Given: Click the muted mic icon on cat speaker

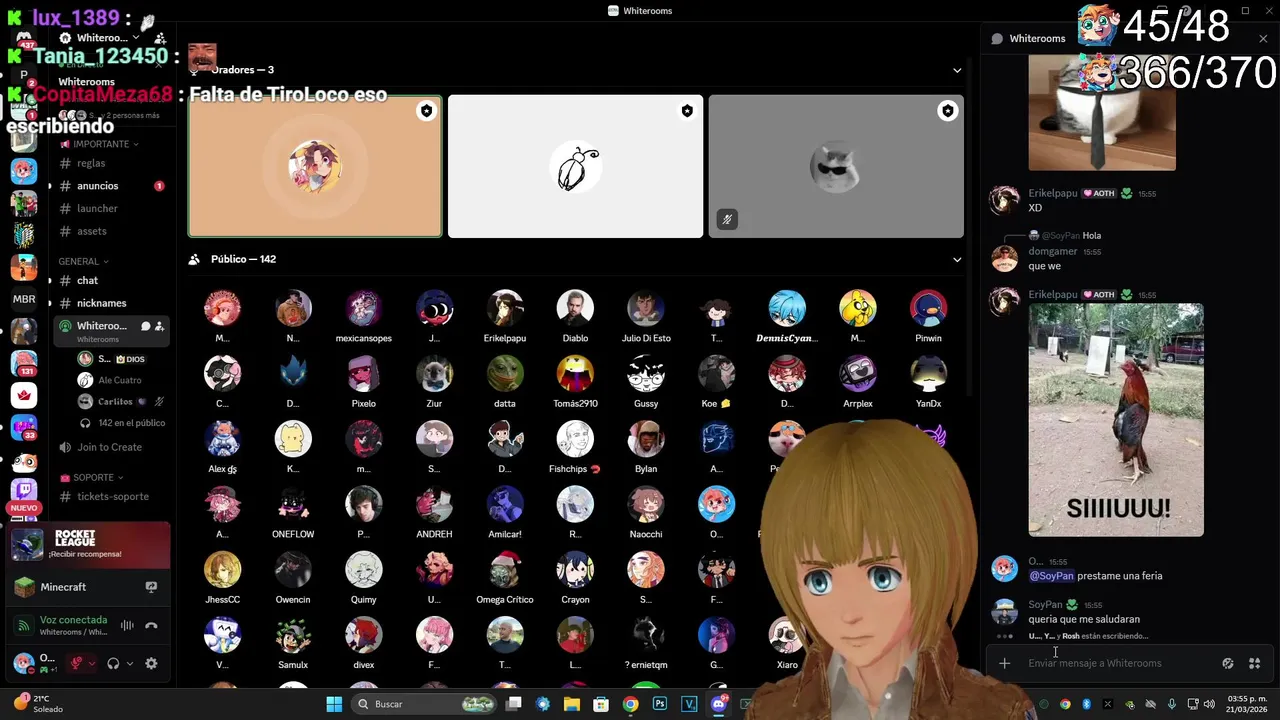Looking at the screenshot, I should click(727, 220).
